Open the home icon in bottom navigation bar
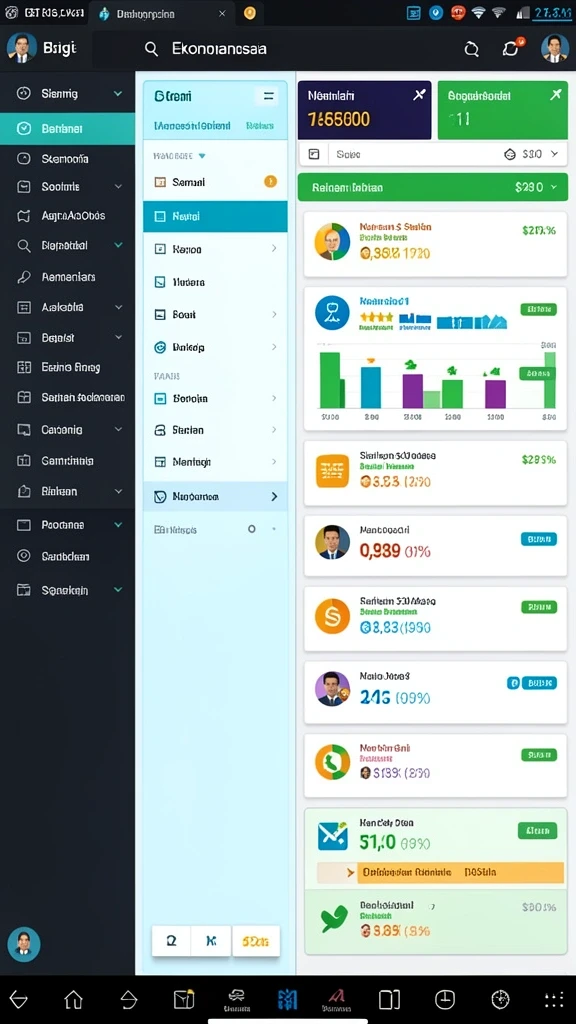This screenshot has width=576, height=1024. point(73,999)
